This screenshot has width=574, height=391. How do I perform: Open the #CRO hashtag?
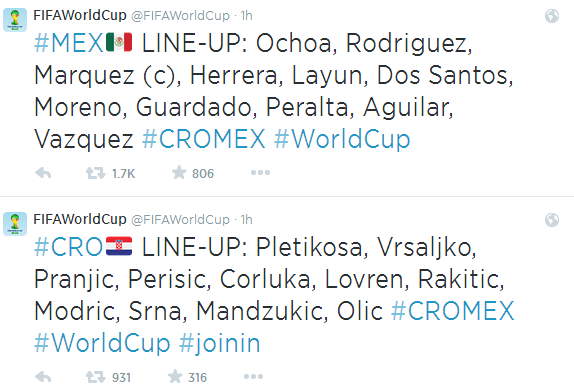pos(68,247)
